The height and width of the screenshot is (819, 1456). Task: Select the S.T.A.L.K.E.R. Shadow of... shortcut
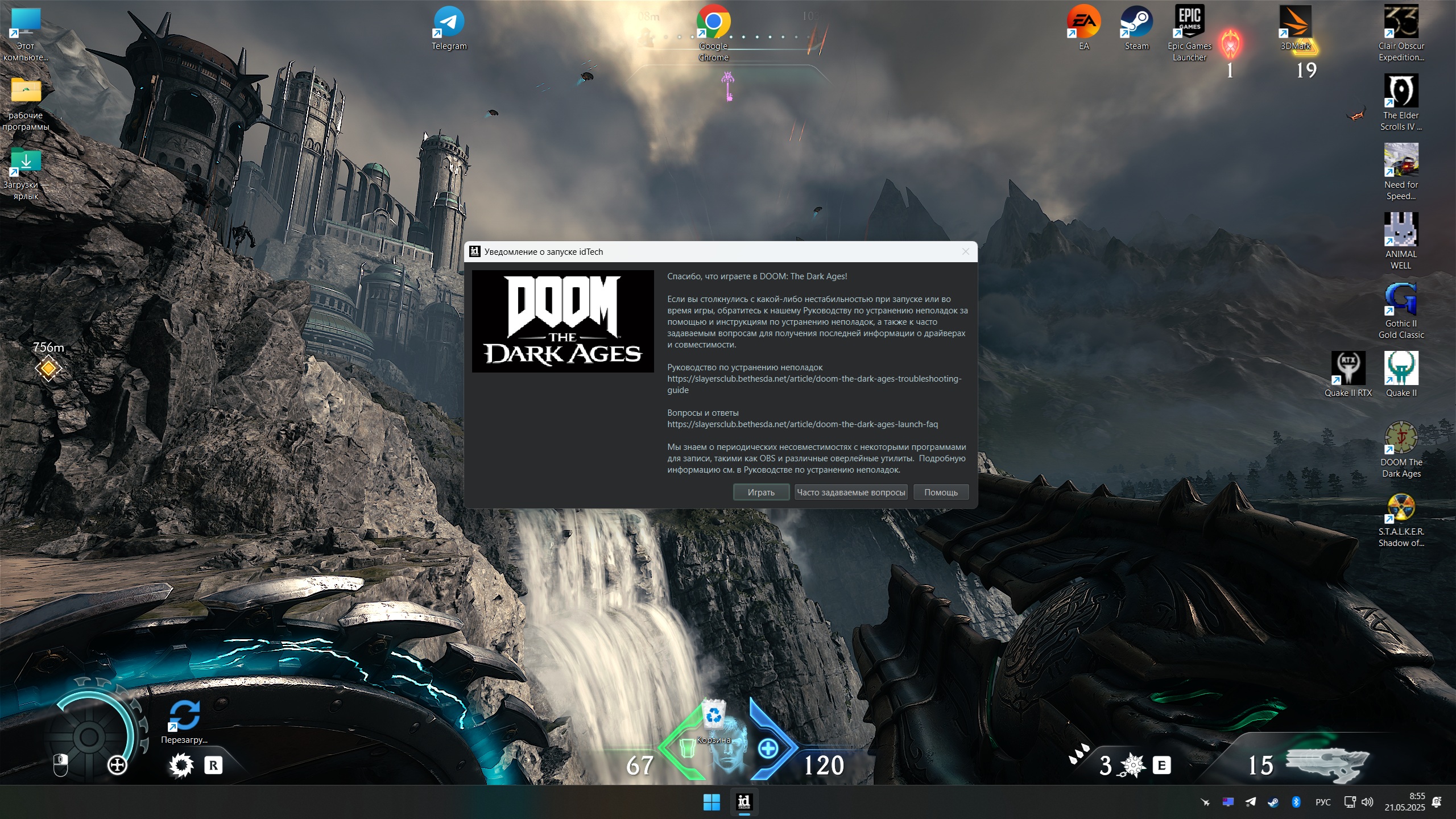pyautogui.click(x=1401, y=520)
